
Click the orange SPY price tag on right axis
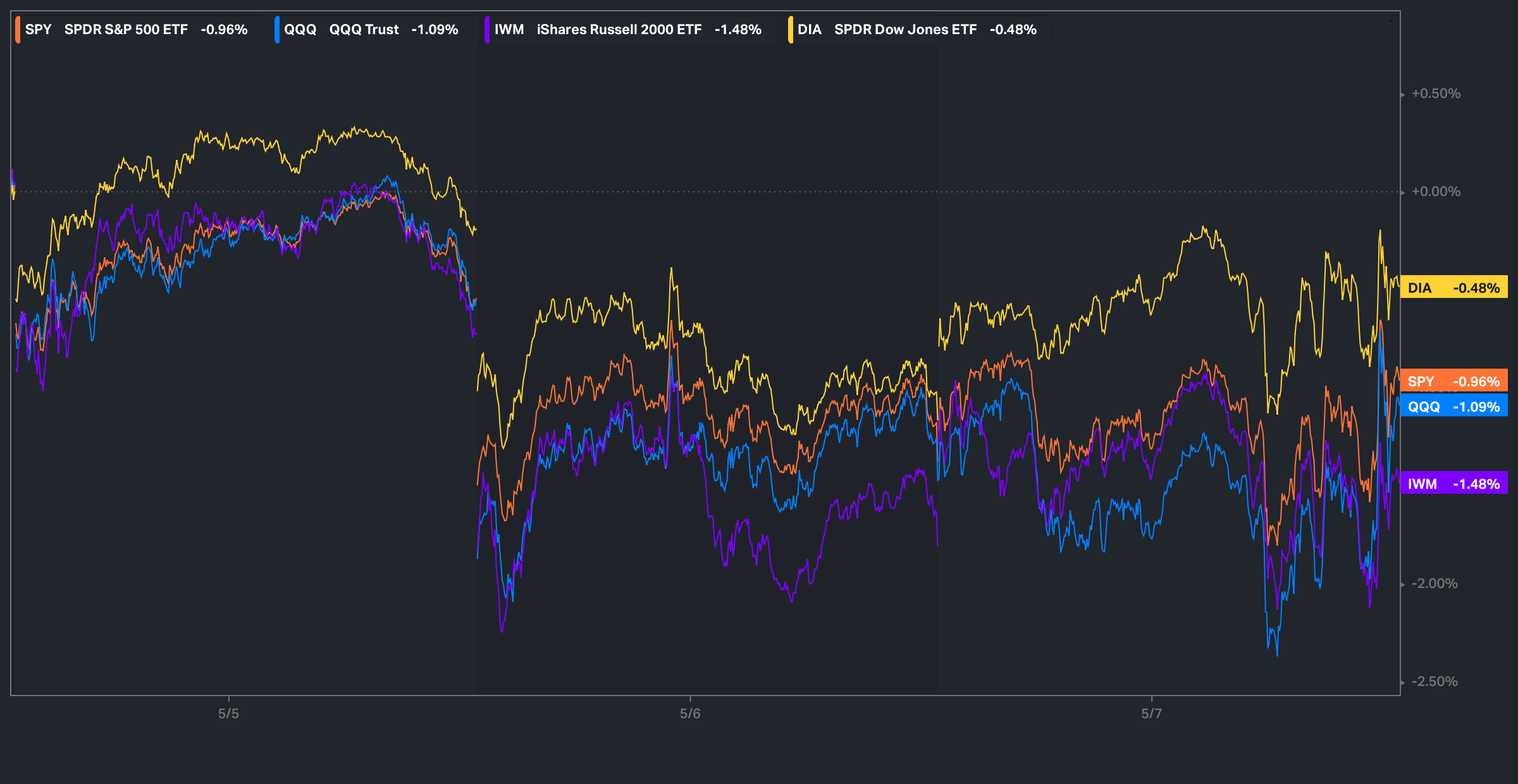pyautogui.click(x=1453, y=381)
